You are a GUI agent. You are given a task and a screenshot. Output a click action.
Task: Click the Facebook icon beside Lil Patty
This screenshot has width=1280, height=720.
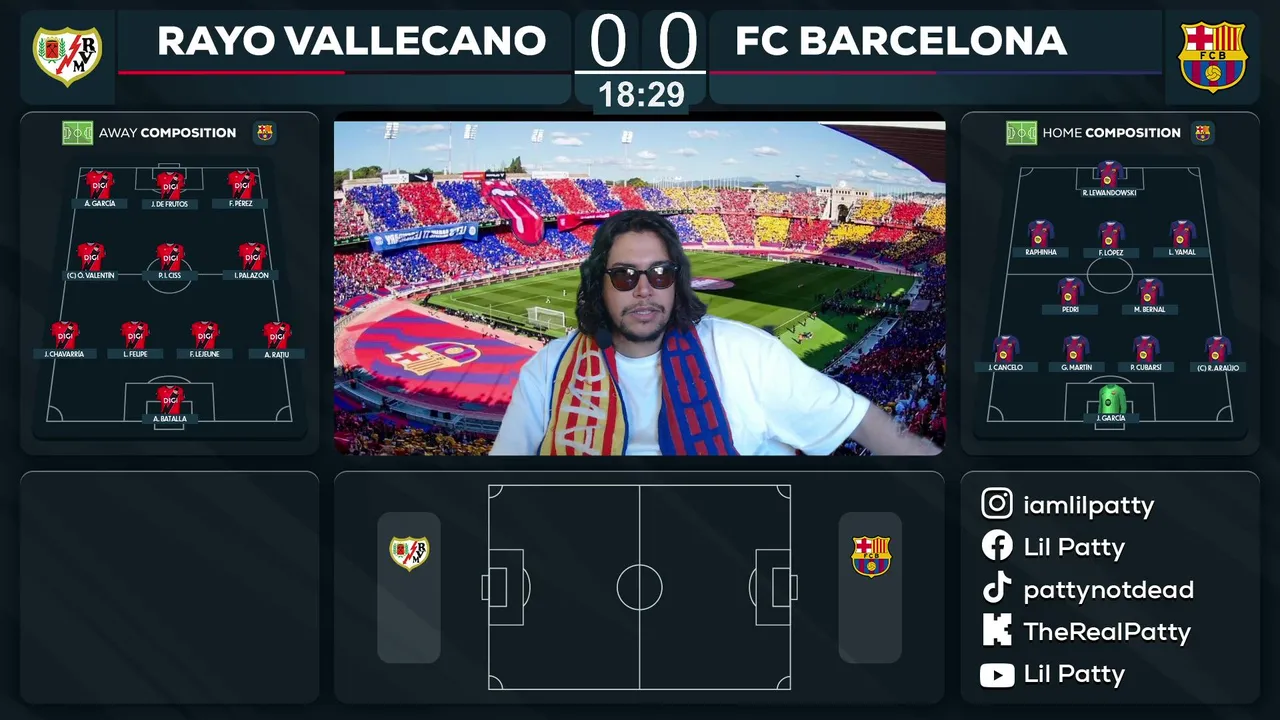pyautogui.click(x=997, y=546)
